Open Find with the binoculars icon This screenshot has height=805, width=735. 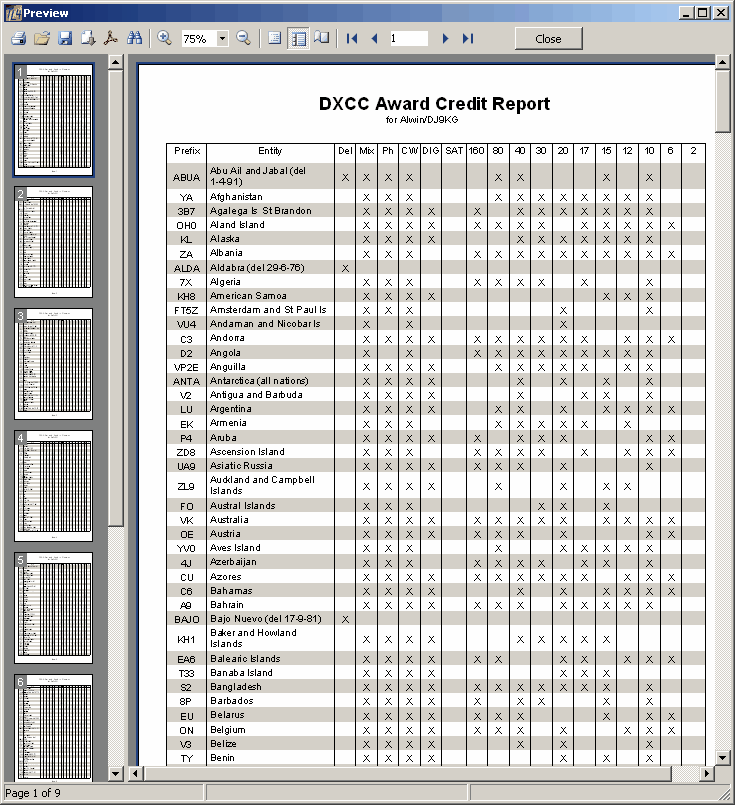[x=134, y=39]
